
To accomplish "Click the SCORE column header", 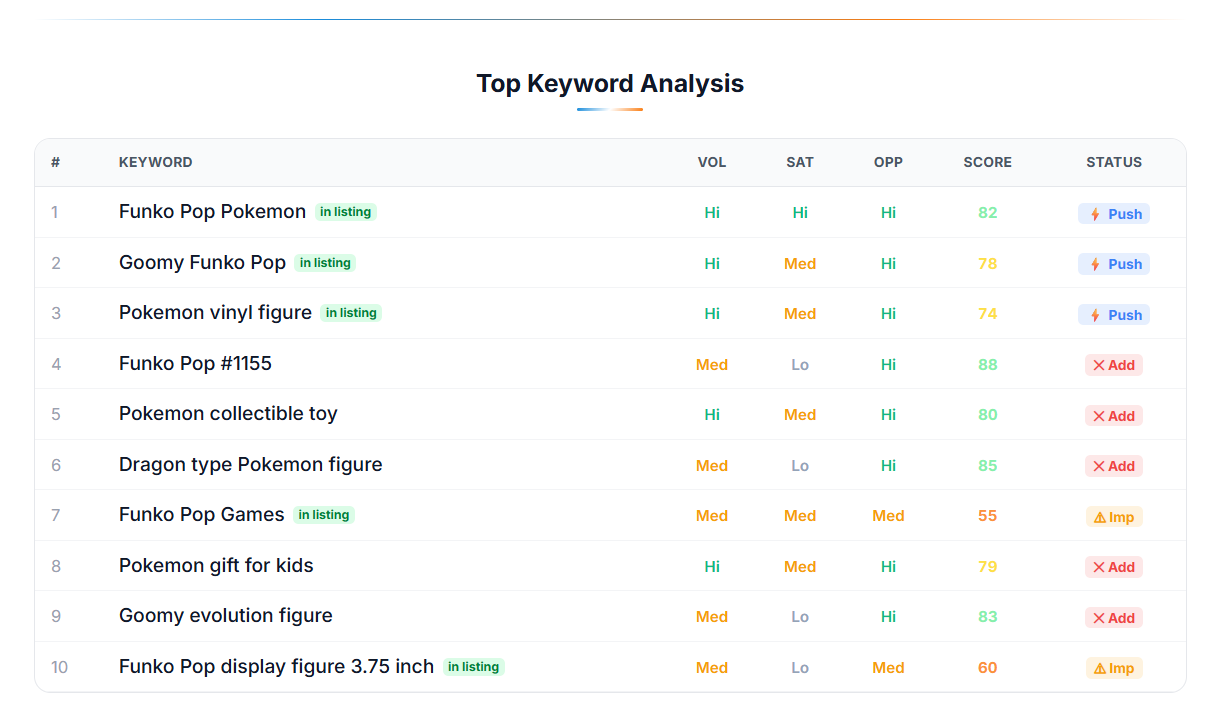I will pos(988,162).
